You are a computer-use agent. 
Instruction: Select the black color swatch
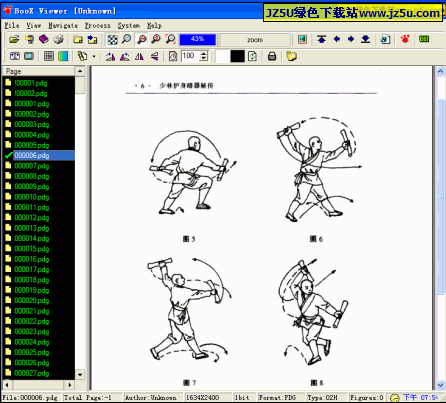click(x=237, y=56)
